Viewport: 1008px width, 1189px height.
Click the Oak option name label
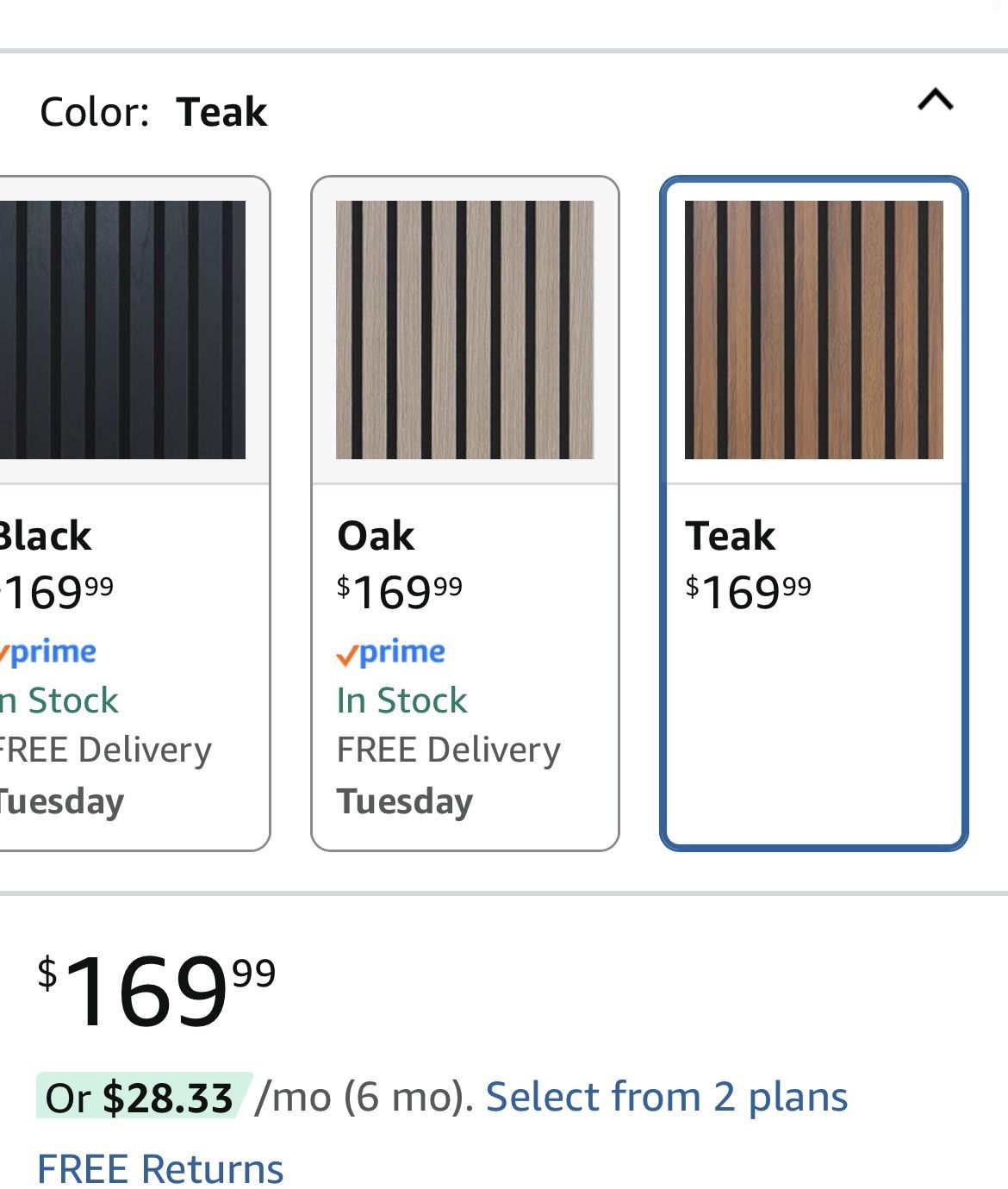[x=376, y=536]
